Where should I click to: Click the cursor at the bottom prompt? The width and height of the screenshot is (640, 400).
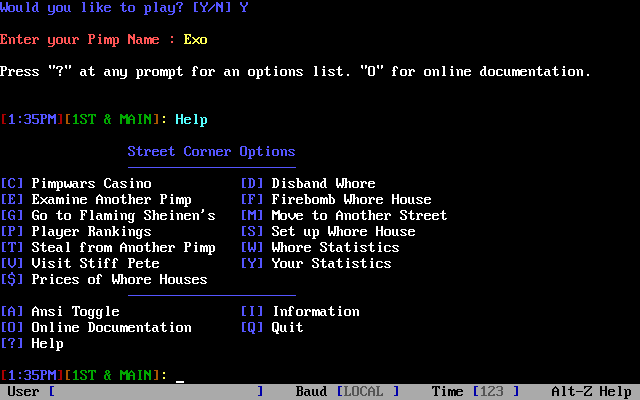pyautogui.click(x=180, y=381)
